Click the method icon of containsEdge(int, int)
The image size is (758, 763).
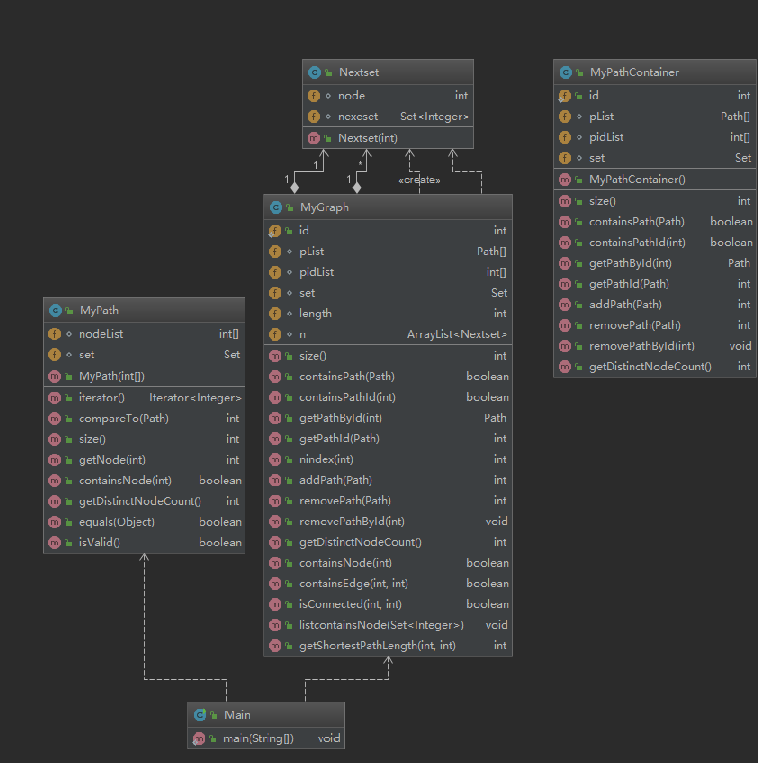tap(275, 583)
